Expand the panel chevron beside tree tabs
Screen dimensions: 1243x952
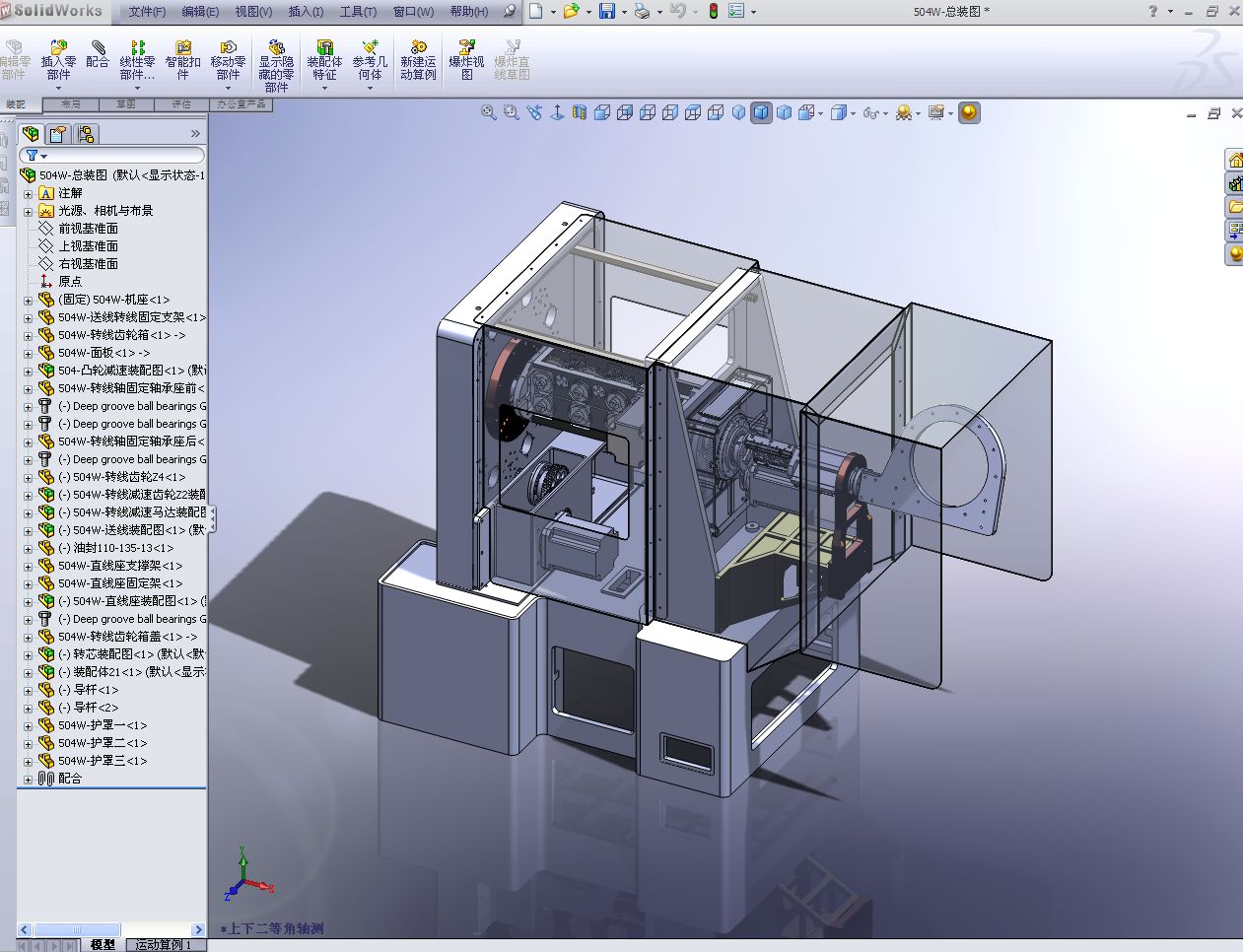pos(195,134)
